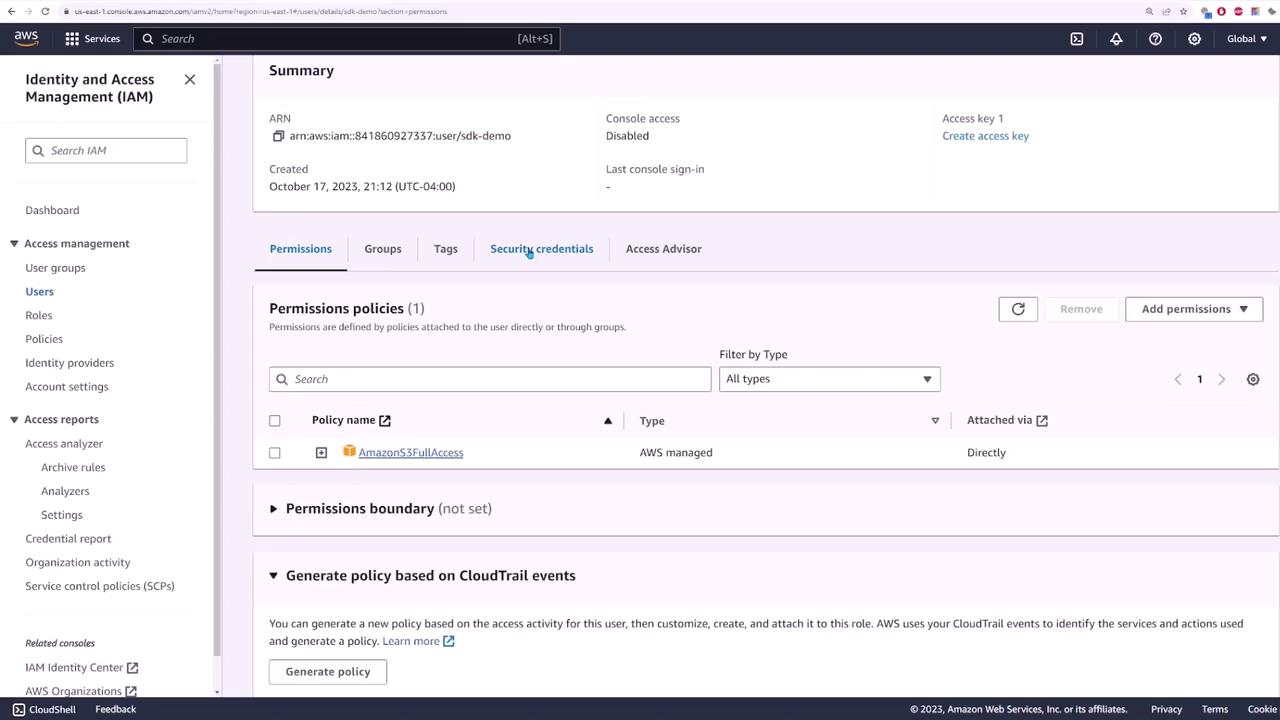Launch CloudShell from the top navigation bar

1077,39
